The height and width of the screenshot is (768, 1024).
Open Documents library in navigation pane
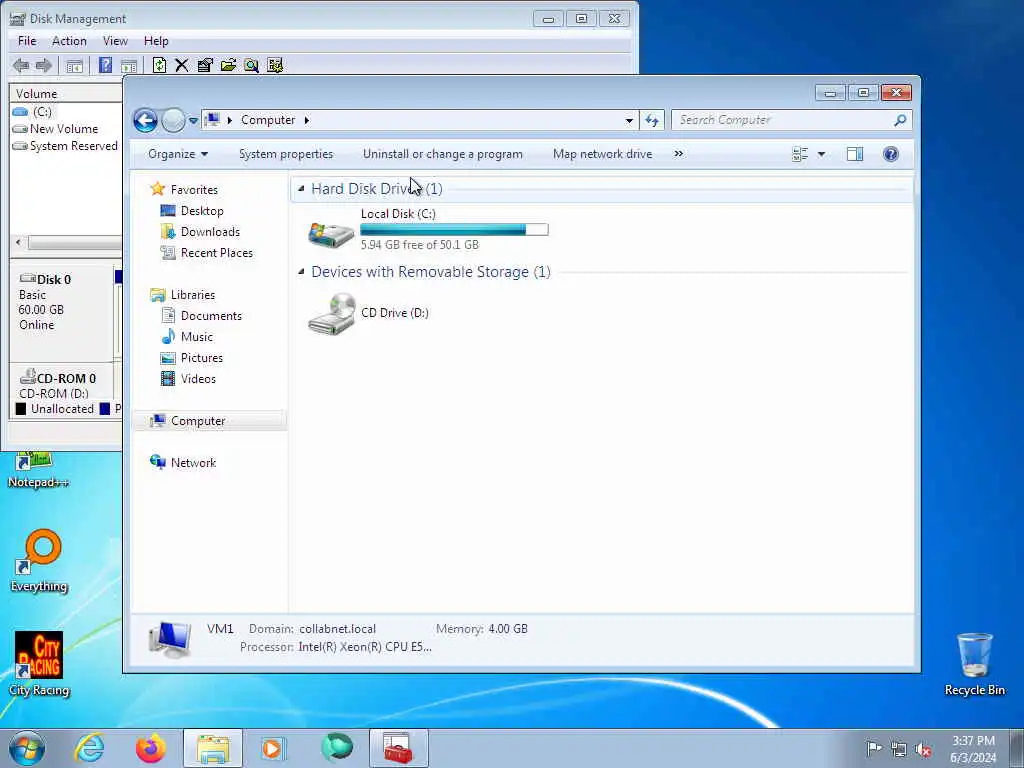[211, 316]
